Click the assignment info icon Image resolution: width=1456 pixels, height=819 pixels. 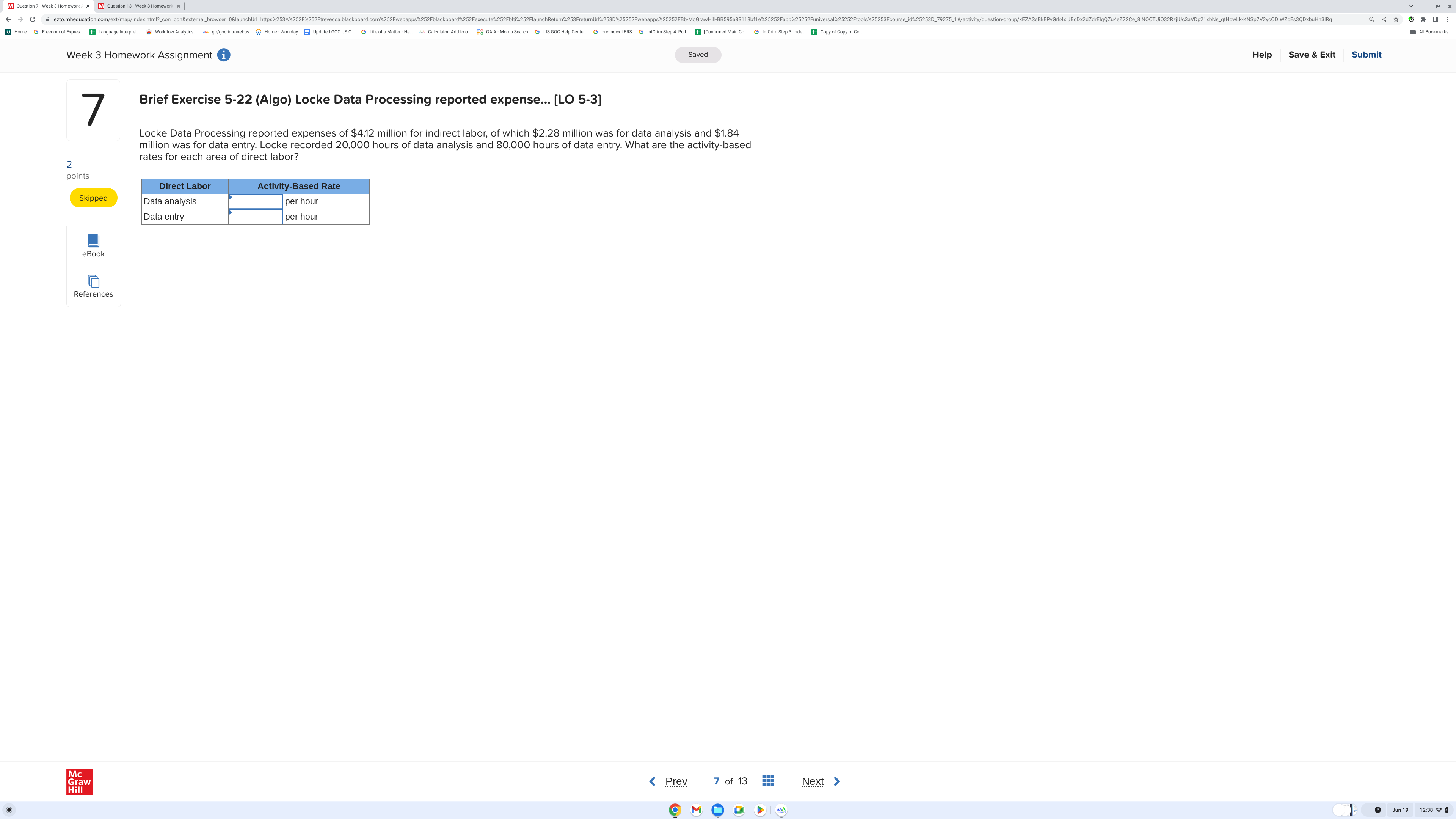click(x=224, y=55)
